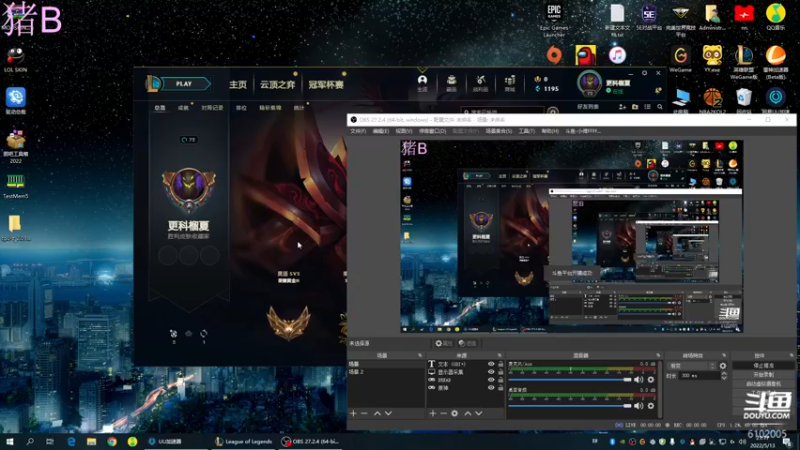Image resolution: width=800 pixels, height=450 pixels.
Task: Click the friends list search icon
Action: point(660,107)
